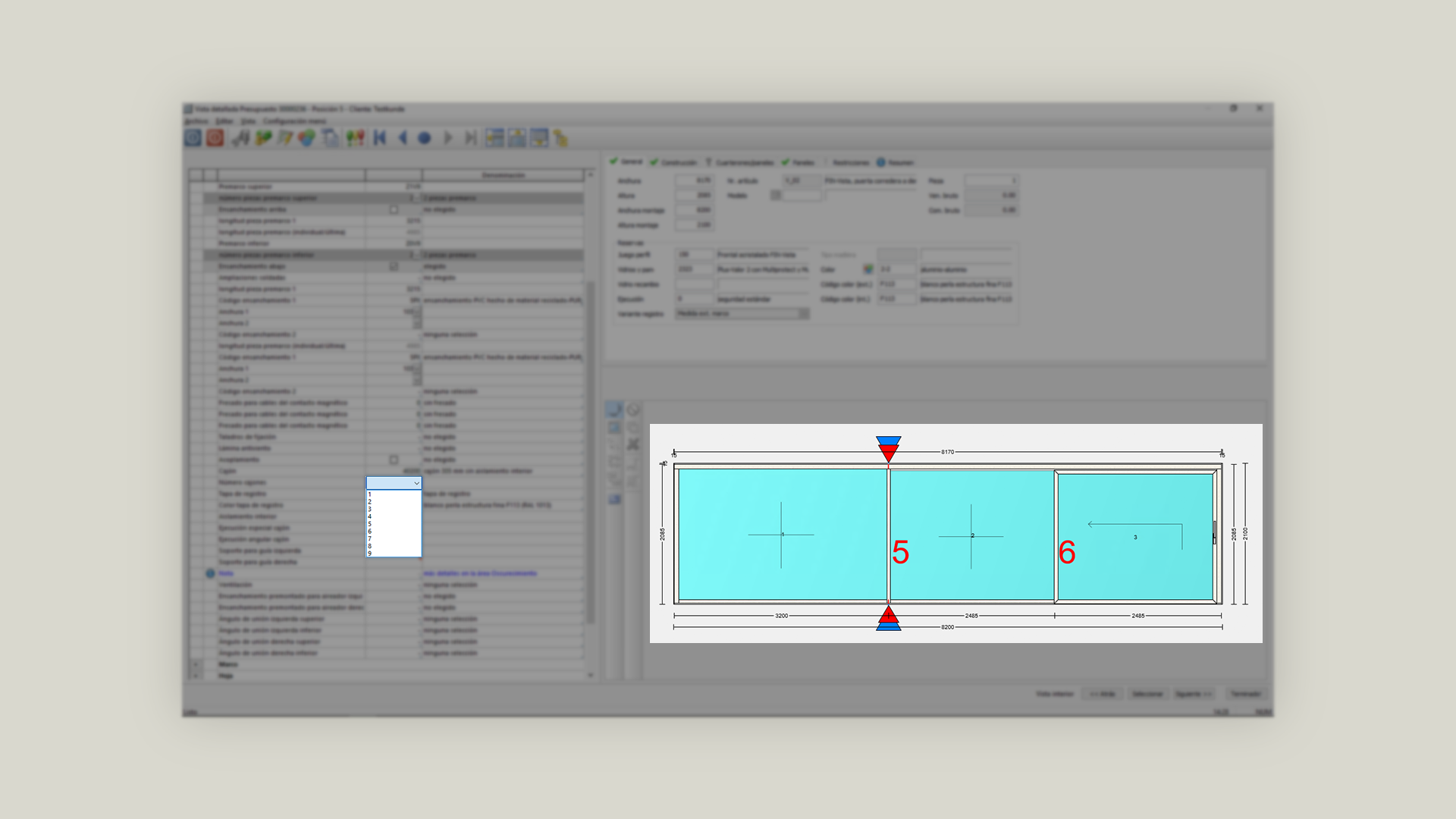The height and width of the screenshot is (819, 1456).
Task: Go to previous position arrow
Action: (x=403, y=138)
